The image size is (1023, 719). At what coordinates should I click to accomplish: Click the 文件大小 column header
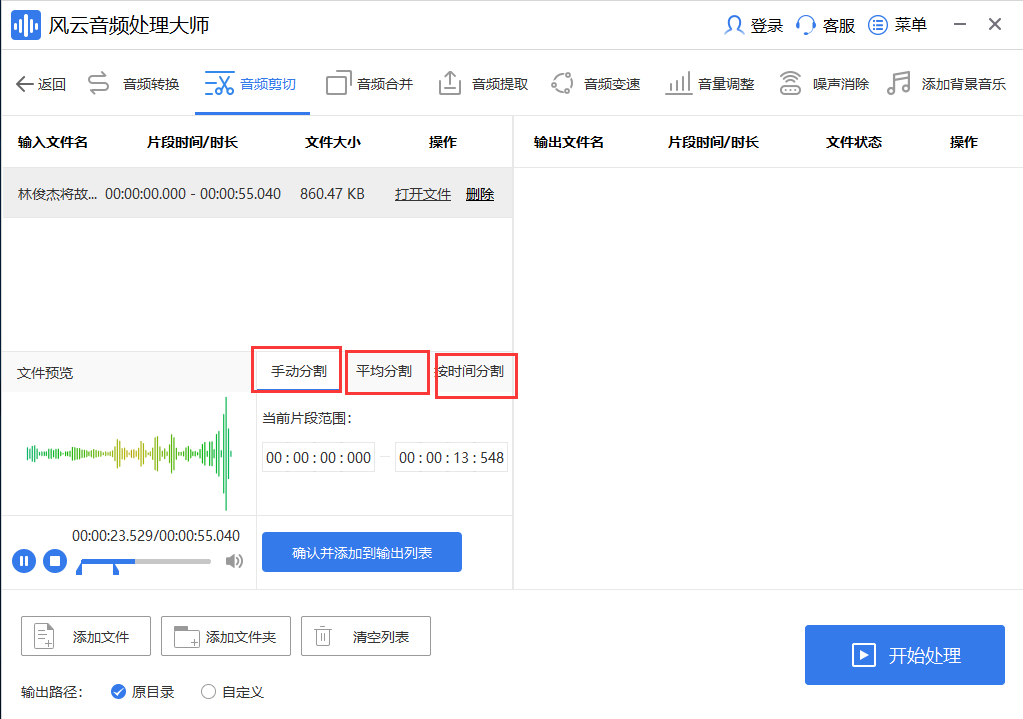coord(333,142)
